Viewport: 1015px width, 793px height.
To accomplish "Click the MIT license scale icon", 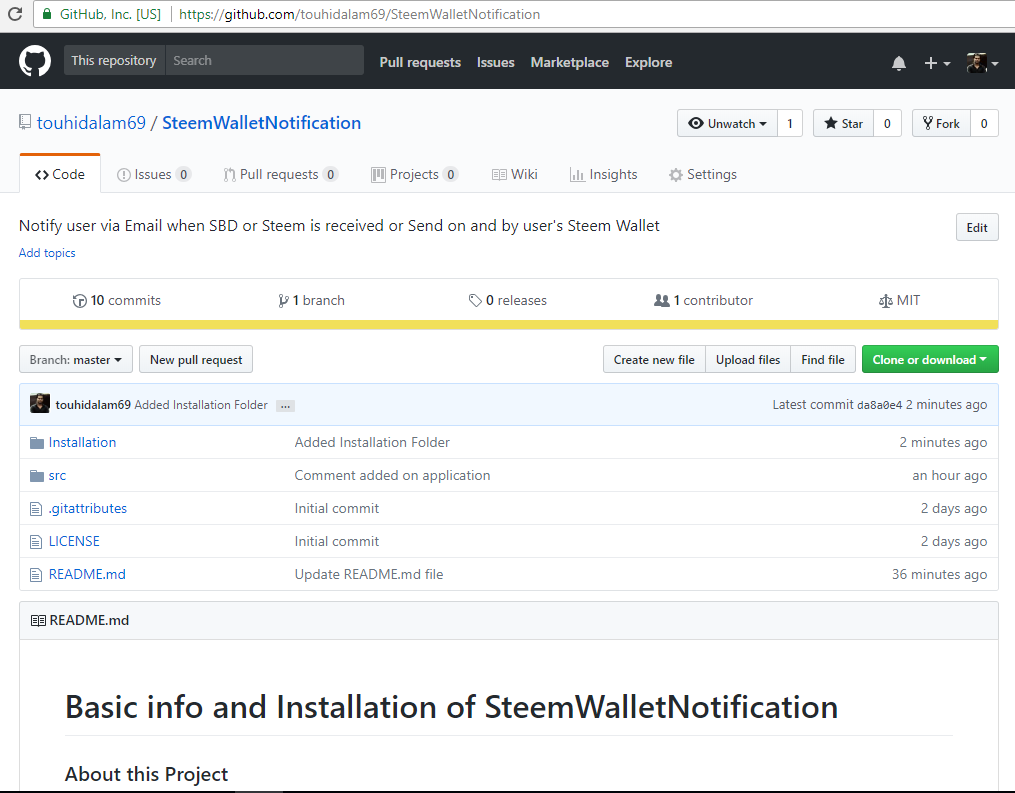I will pyautogui.click(x=886, y=301).
